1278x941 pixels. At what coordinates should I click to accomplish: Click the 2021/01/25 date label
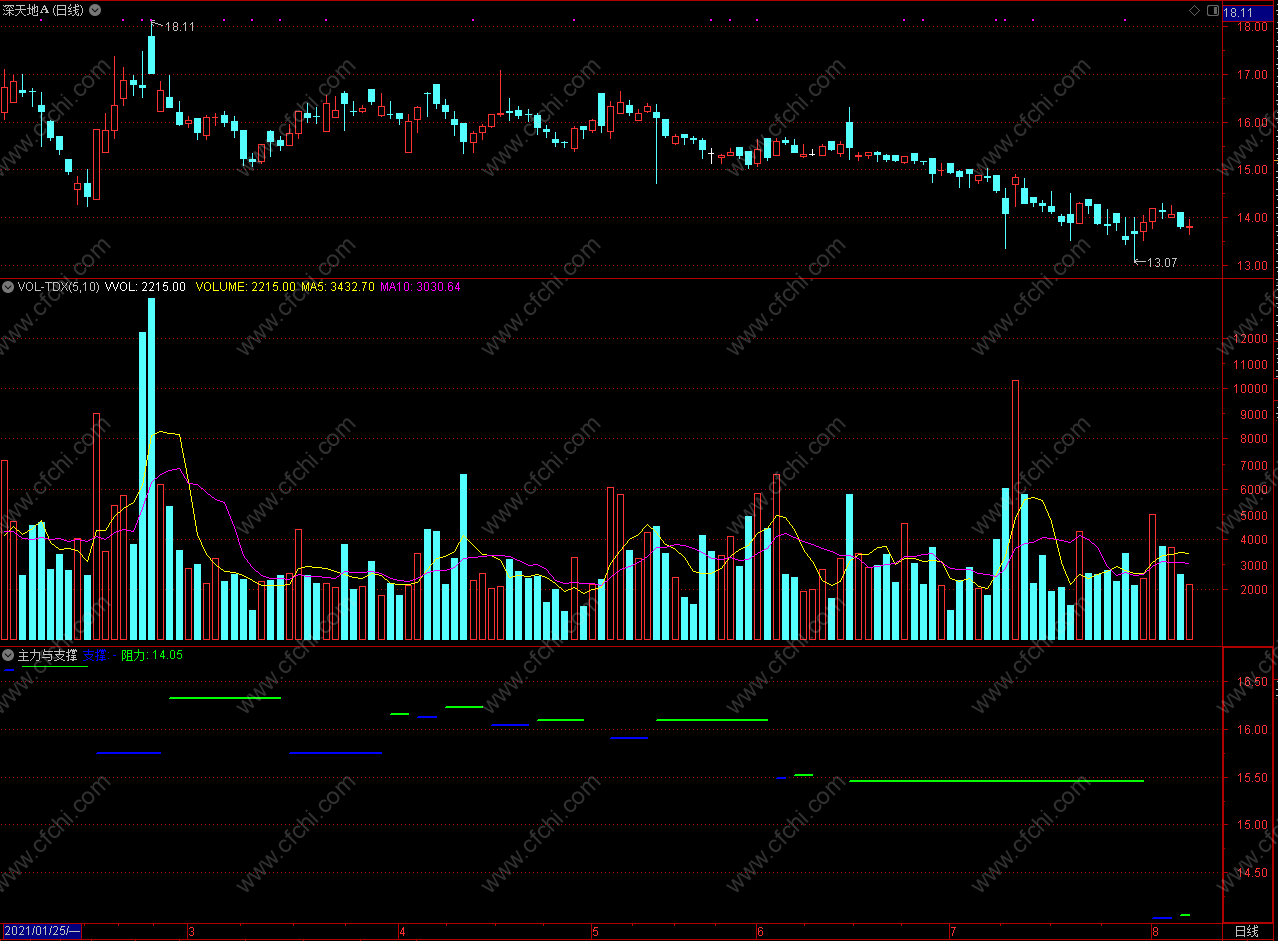tap(42, 931)
